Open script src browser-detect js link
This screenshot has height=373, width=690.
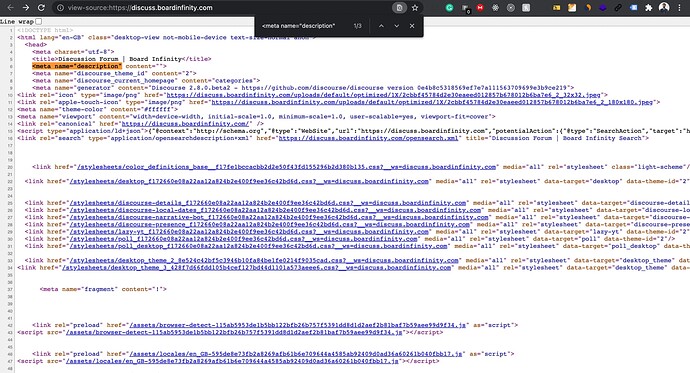[x=234, y=332]
